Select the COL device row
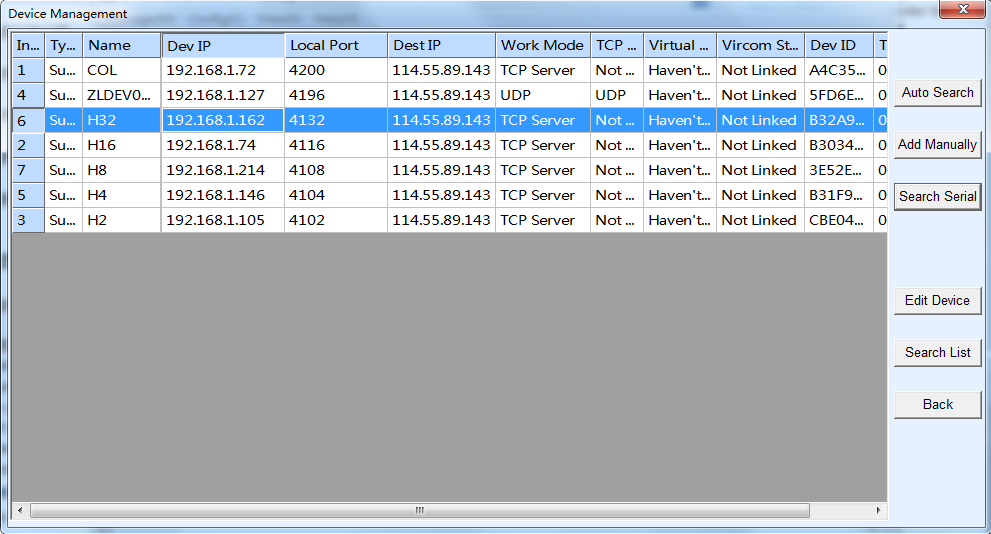 click(120, 71)
